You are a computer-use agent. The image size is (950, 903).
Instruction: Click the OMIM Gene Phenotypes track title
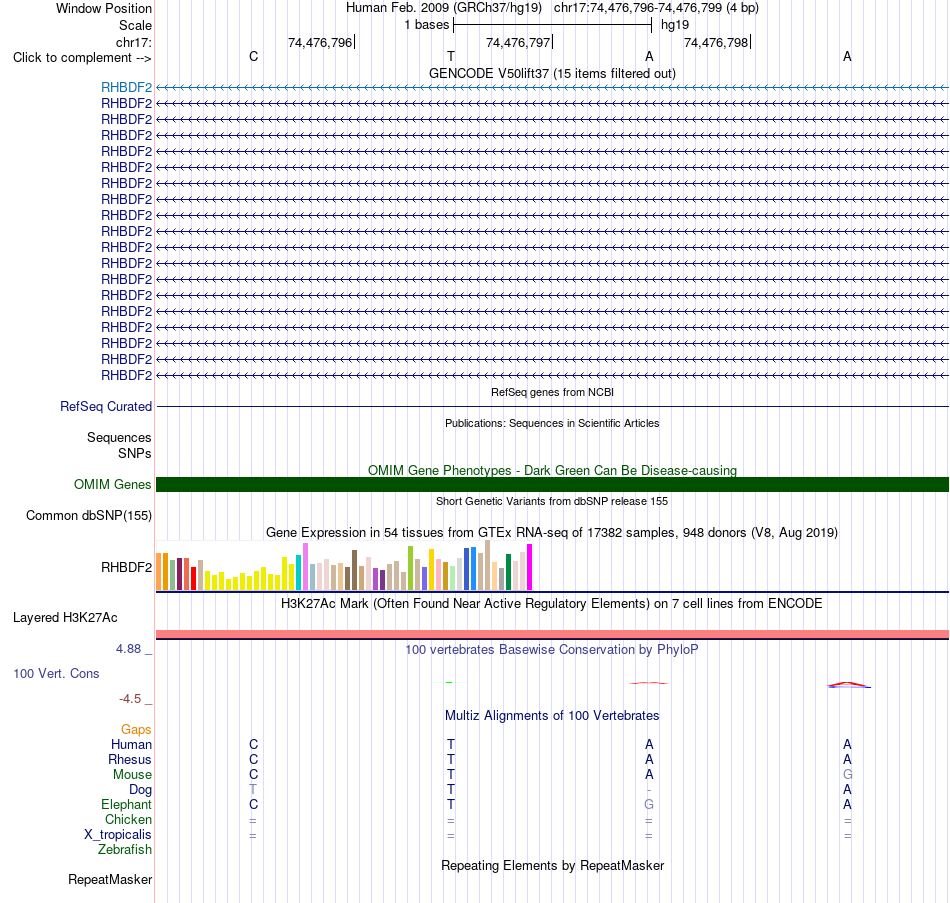pos(552,470)
